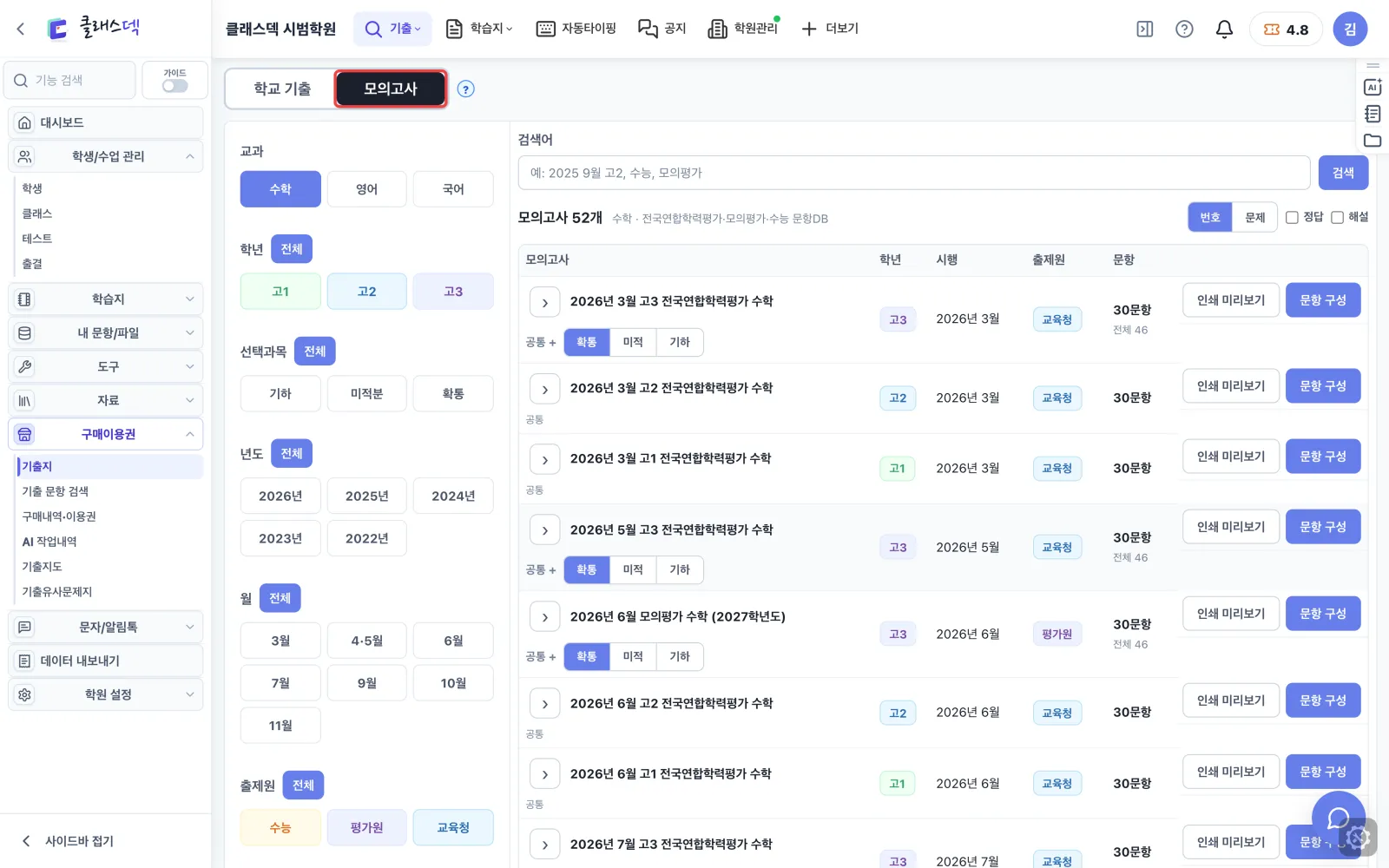Select the 2025년 year filter
The width and height of the screenshot is (1389, 868).
pyautogui.click(x=366, y=496)
